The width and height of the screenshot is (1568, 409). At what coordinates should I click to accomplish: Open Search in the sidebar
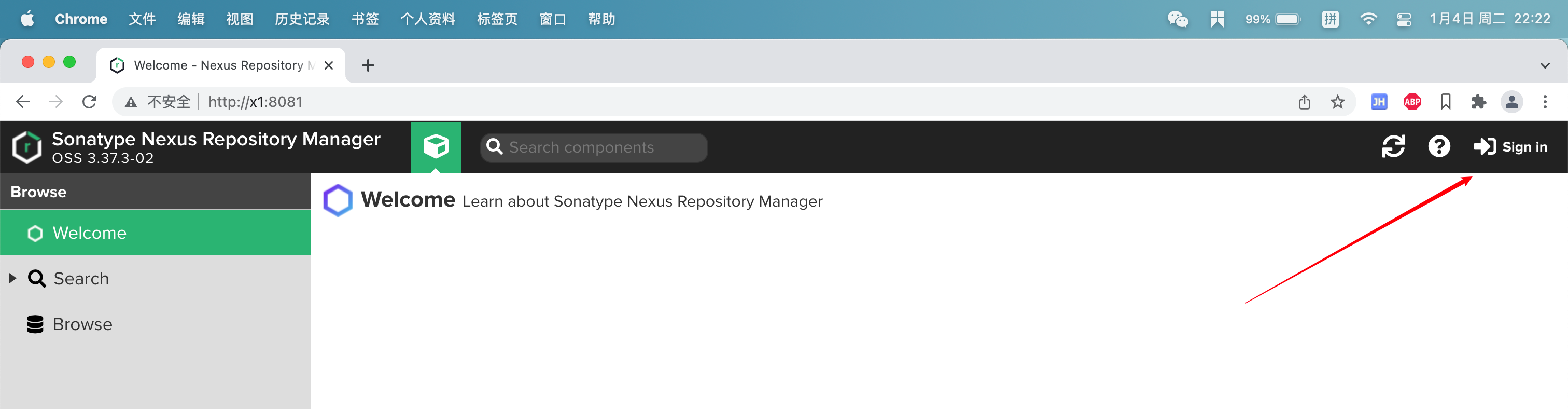click(x=156, y=279)
